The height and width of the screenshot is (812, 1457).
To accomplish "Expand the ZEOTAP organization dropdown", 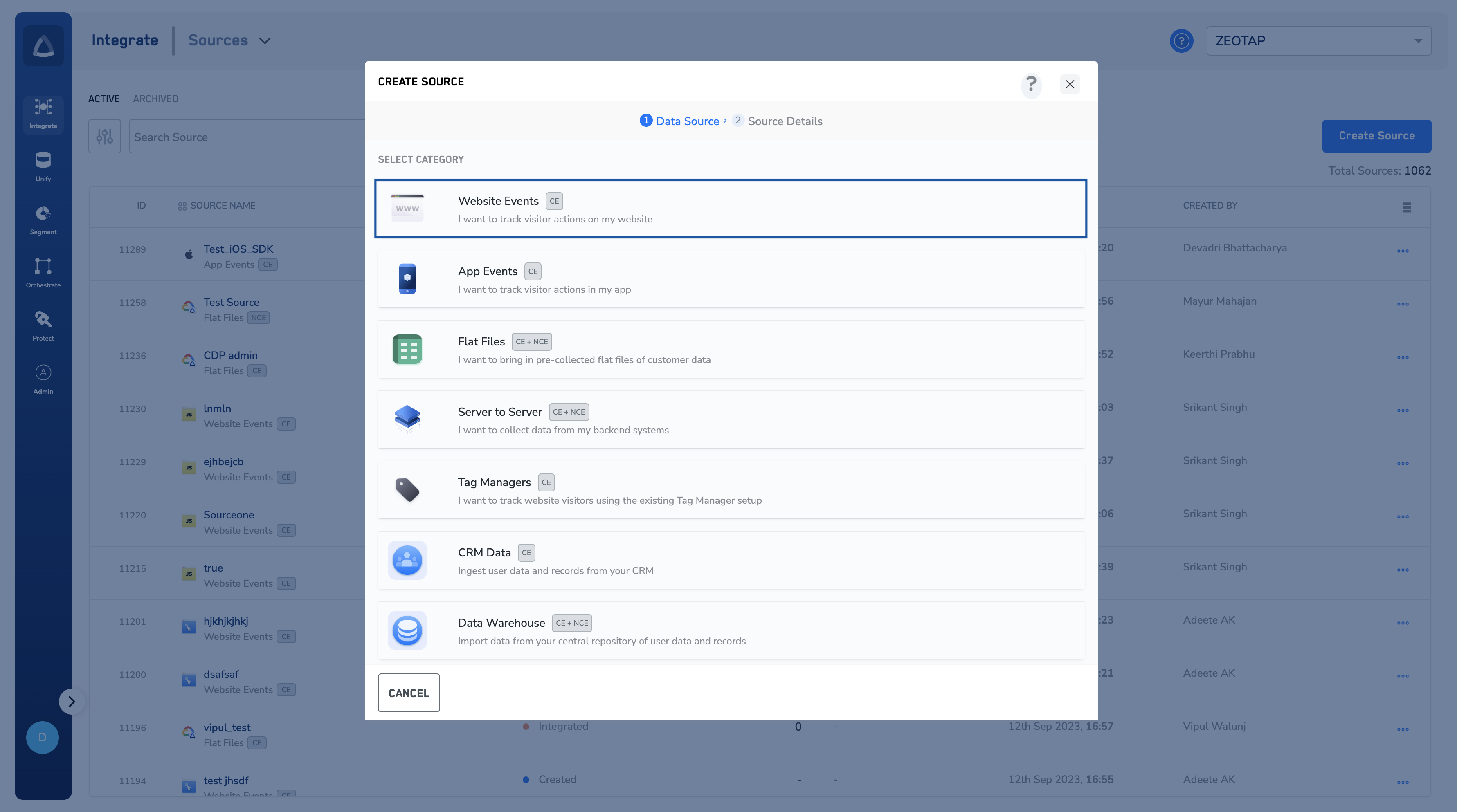I will click(x=1318, y=41).
